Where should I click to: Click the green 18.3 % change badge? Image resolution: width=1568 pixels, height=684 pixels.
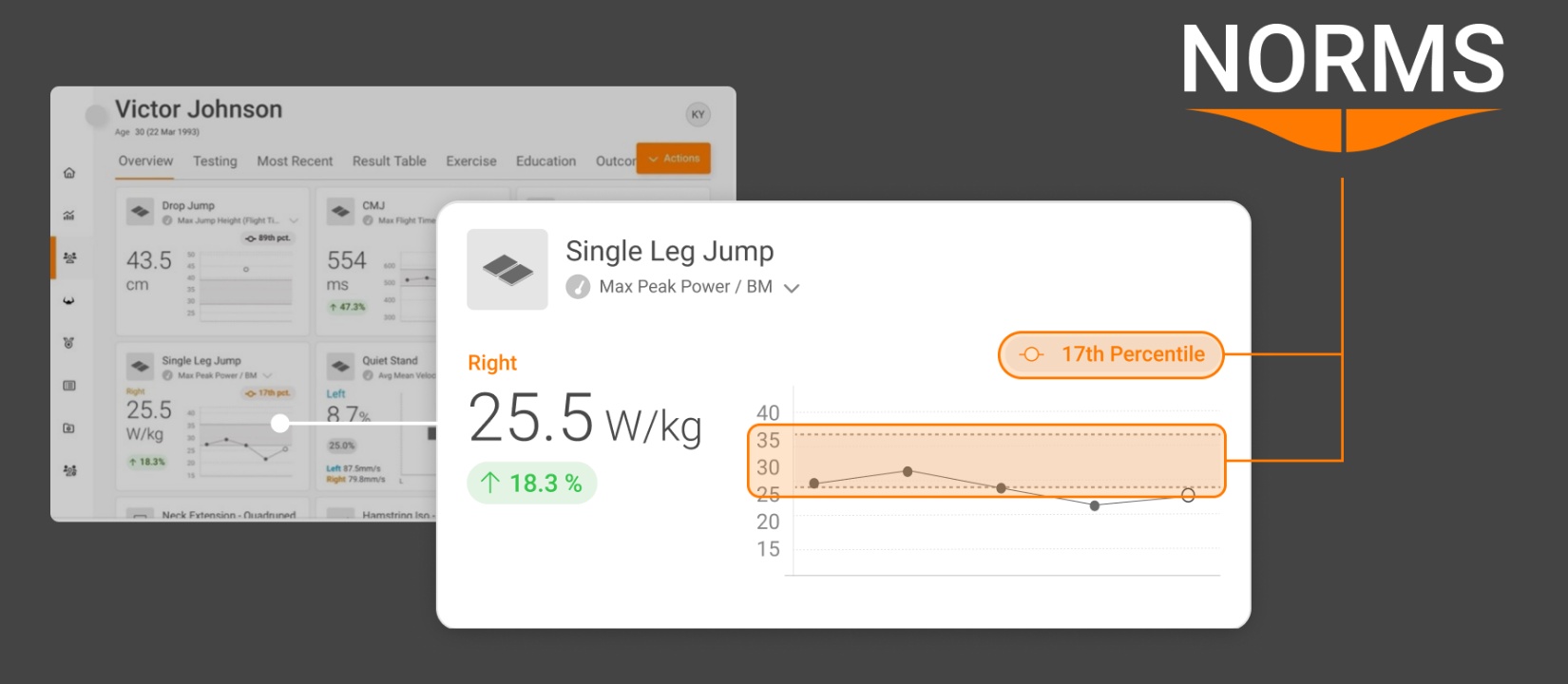(531, 484)
